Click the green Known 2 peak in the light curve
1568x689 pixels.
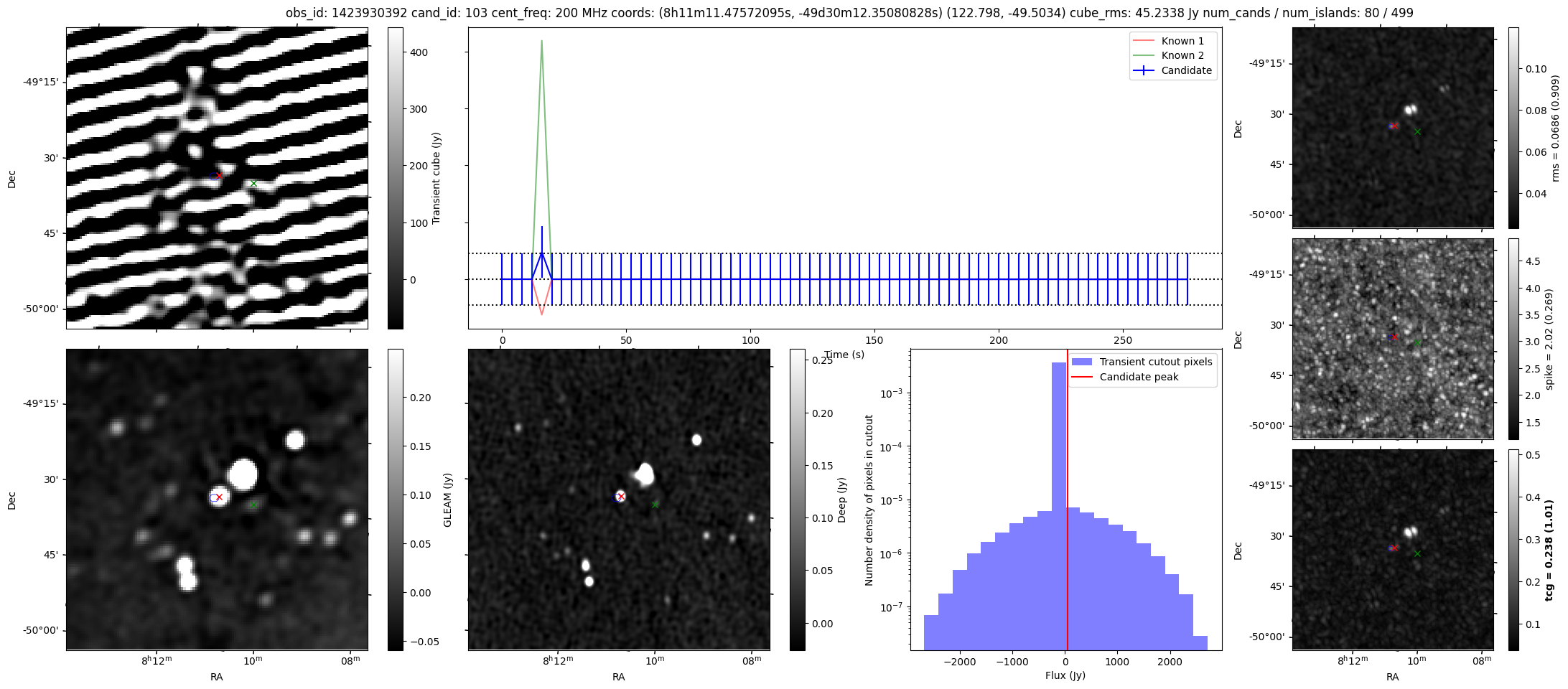[541, 42]
